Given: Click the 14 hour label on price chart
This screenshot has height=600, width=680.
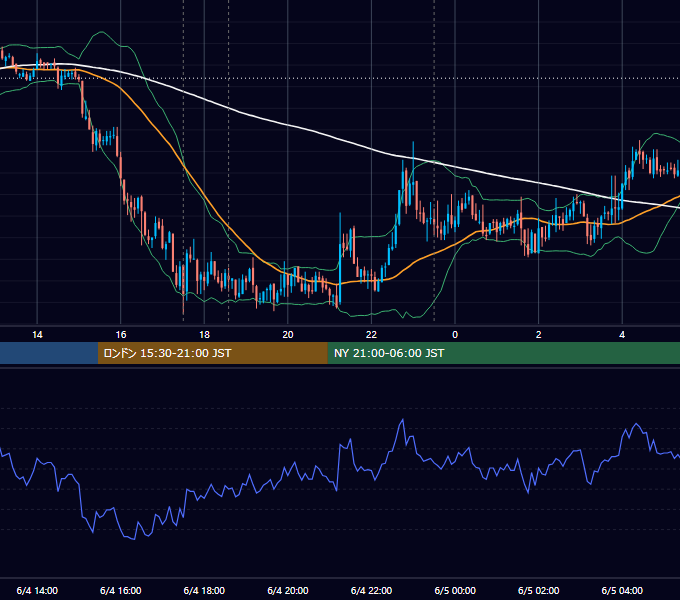Looking at the screenshot, I should pos(37,335).
